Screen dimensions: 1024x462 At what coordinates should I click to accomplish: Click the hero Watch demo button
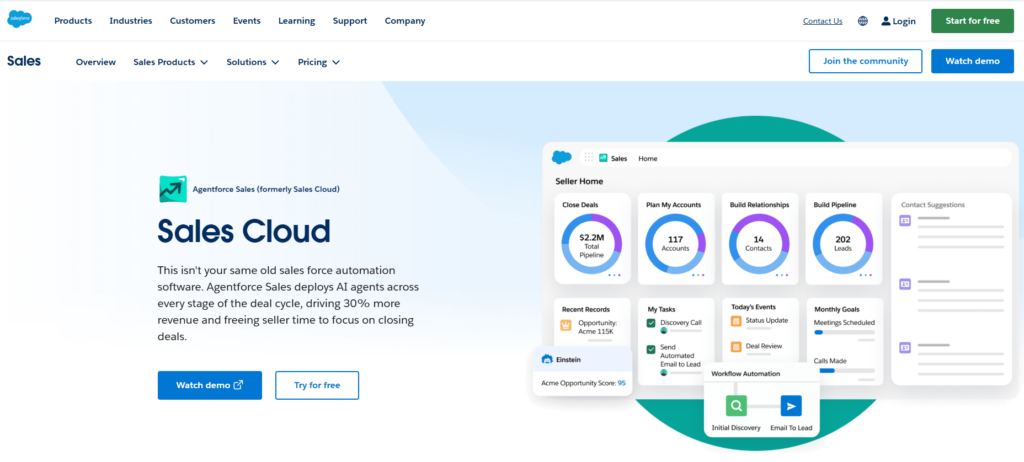coord(210,385)
